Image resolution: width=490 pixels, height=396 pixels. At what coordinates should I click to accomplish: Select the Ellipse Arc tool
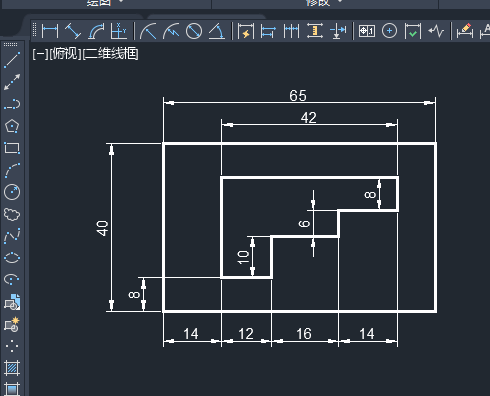coord(12,279)
